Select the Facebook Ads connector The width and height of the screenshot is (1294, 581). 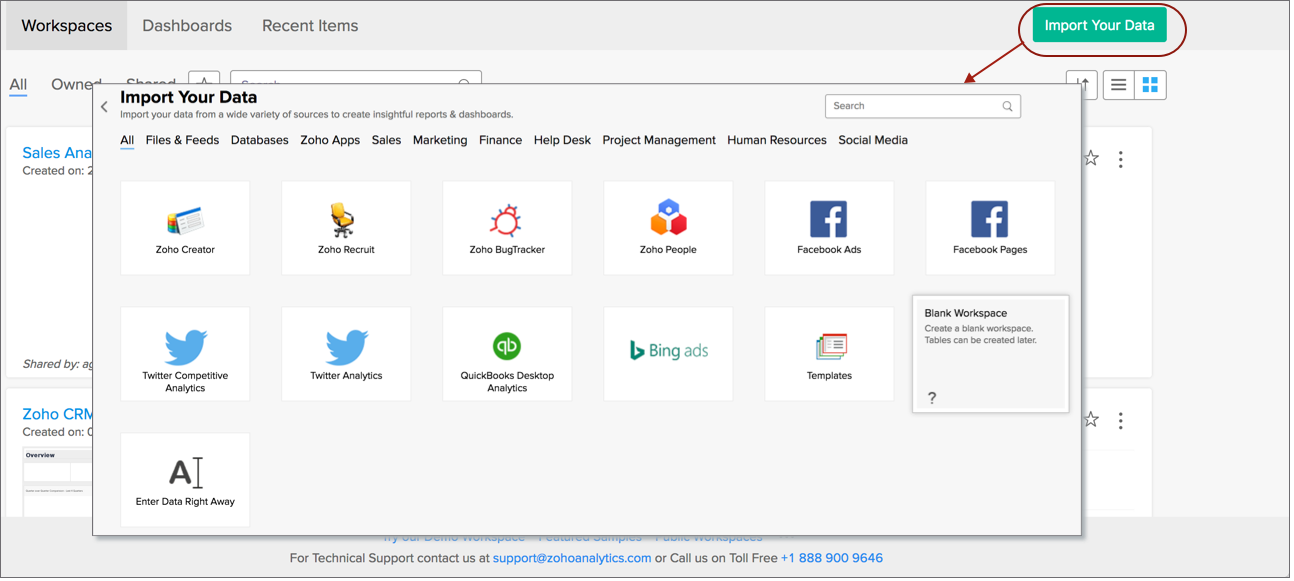tap(829, 228)
